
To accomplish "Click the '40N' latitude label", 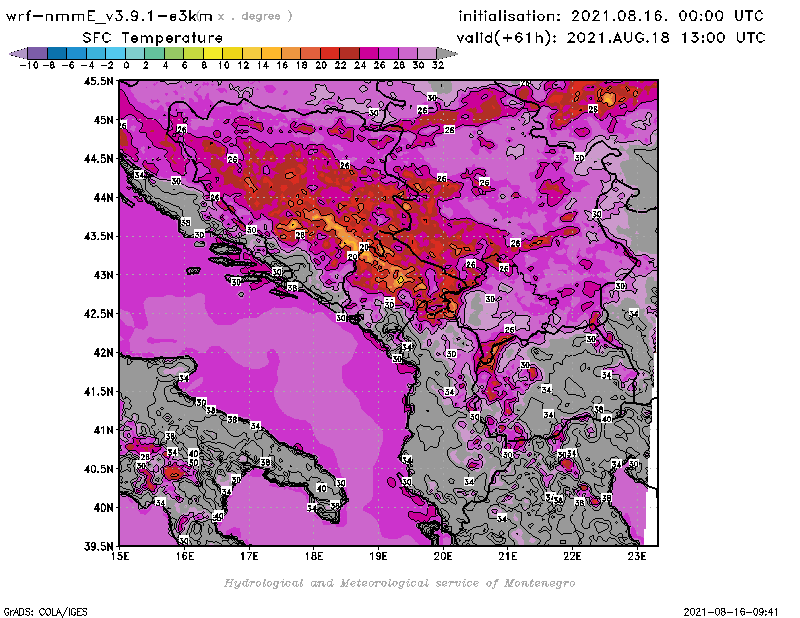I will (104, 508).
